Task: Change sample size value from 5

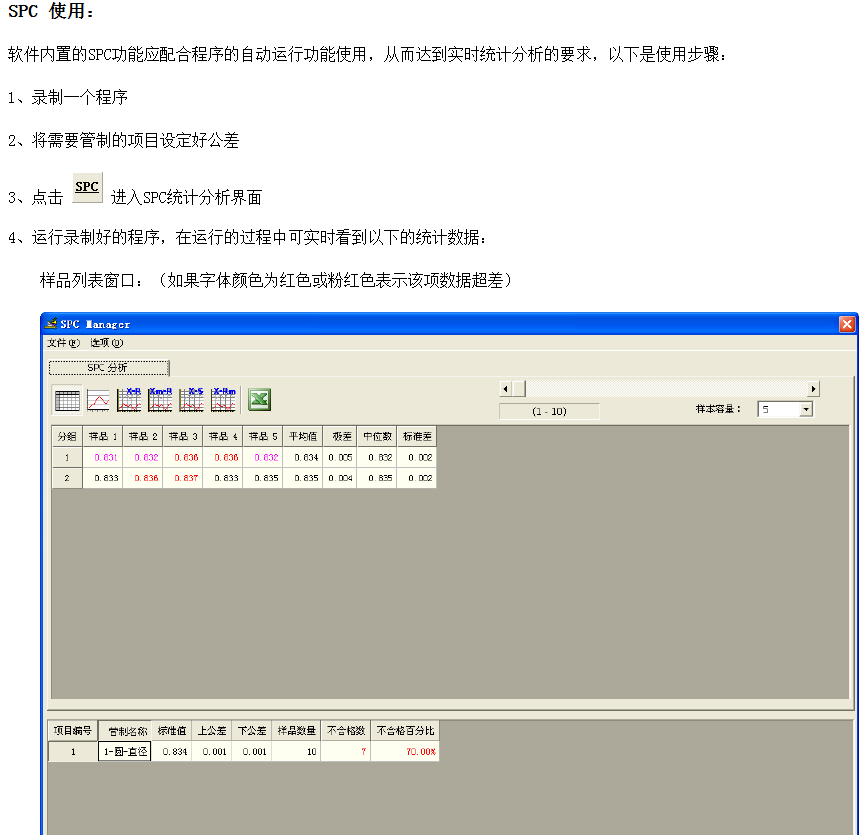Action: point(780,410)
